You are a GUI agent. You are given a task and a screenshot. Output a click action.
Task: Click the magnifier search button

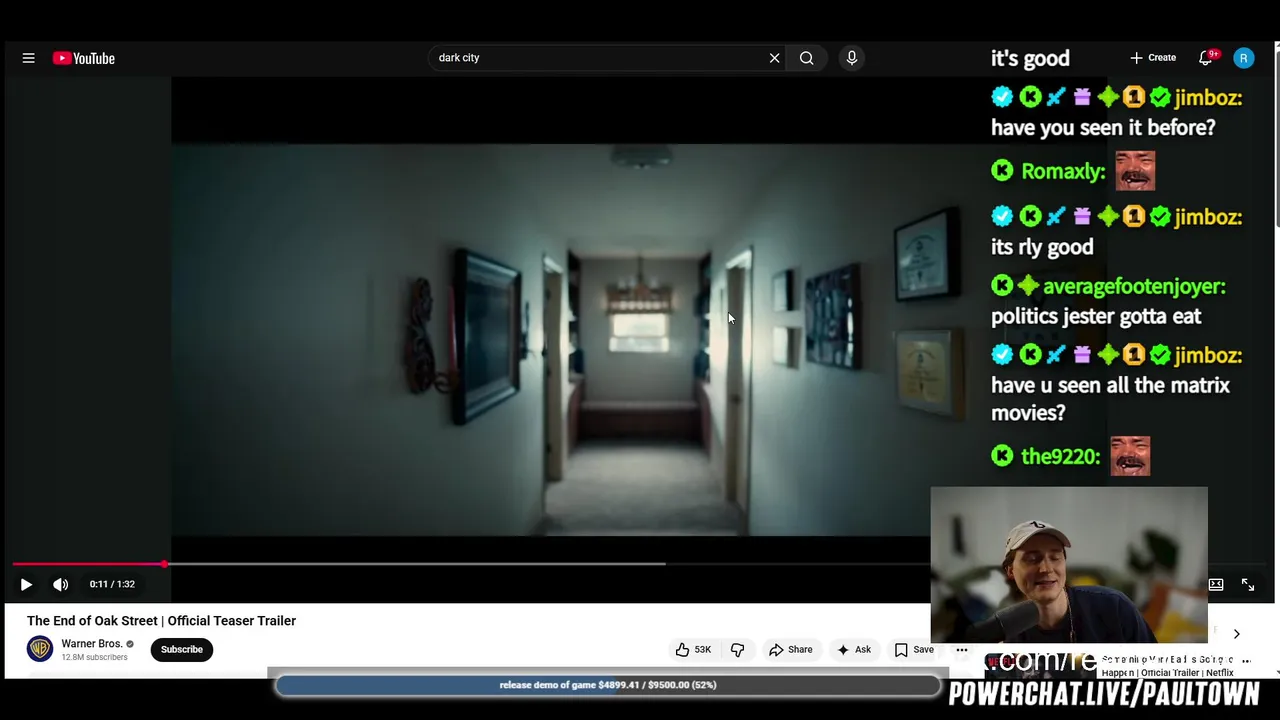pos(806,58)
